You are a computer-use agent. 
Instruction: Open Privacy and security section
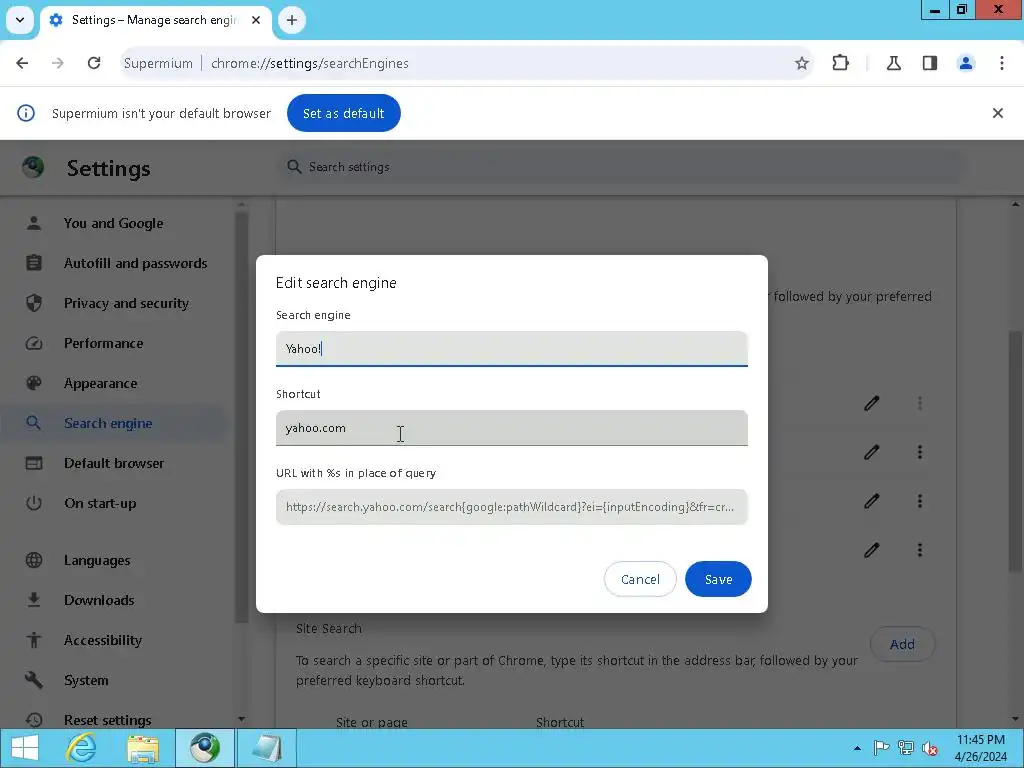126,303
